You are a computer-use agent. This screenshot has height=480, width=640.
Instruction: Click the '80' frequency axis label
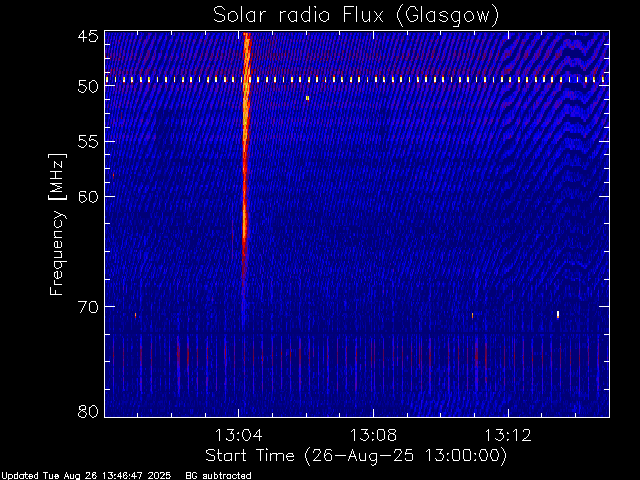[88, 411]
